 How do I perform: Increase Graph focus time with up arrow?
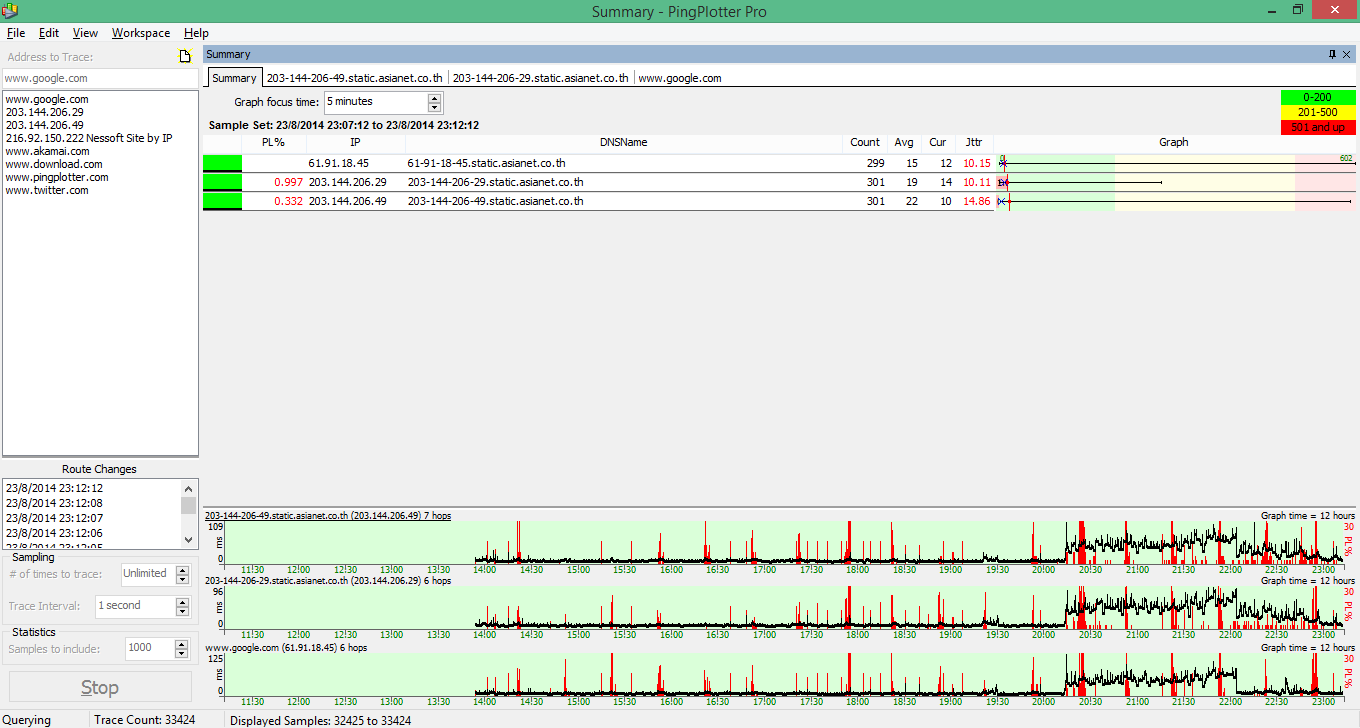click(x=434, y=98)
